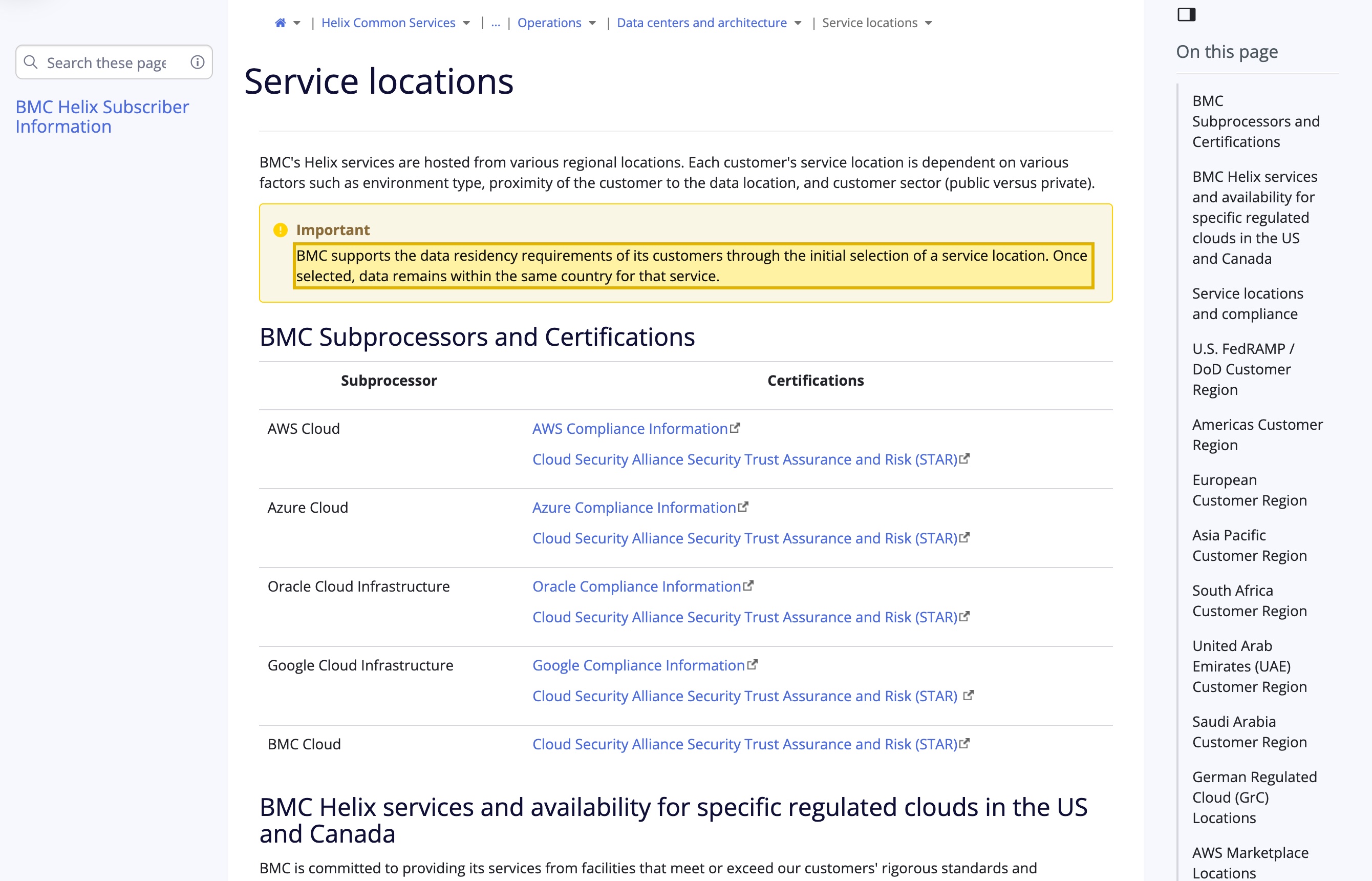Click external icon after BMC Cloud STAR link
This screenshot has width=1372, height=881.
point(964,743)
